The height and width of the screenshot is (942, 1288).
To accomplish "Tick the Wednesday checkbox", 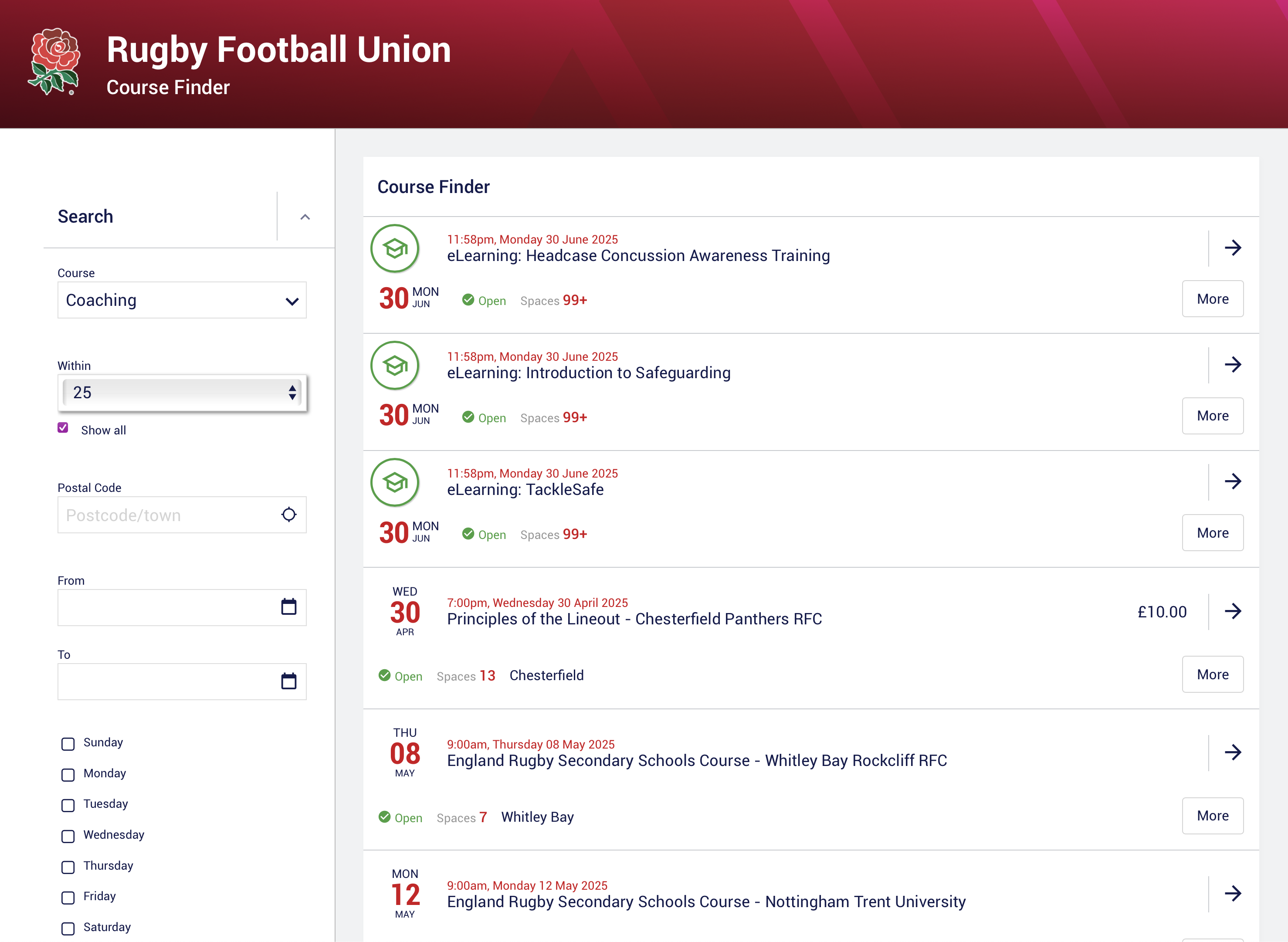I will 68,837.
